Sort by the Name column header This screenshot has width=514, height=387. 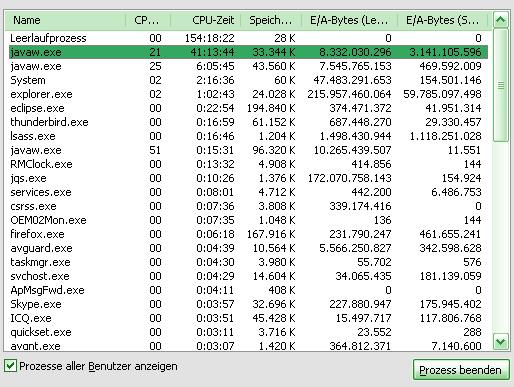pyautogui.click(x=65, y=20)
